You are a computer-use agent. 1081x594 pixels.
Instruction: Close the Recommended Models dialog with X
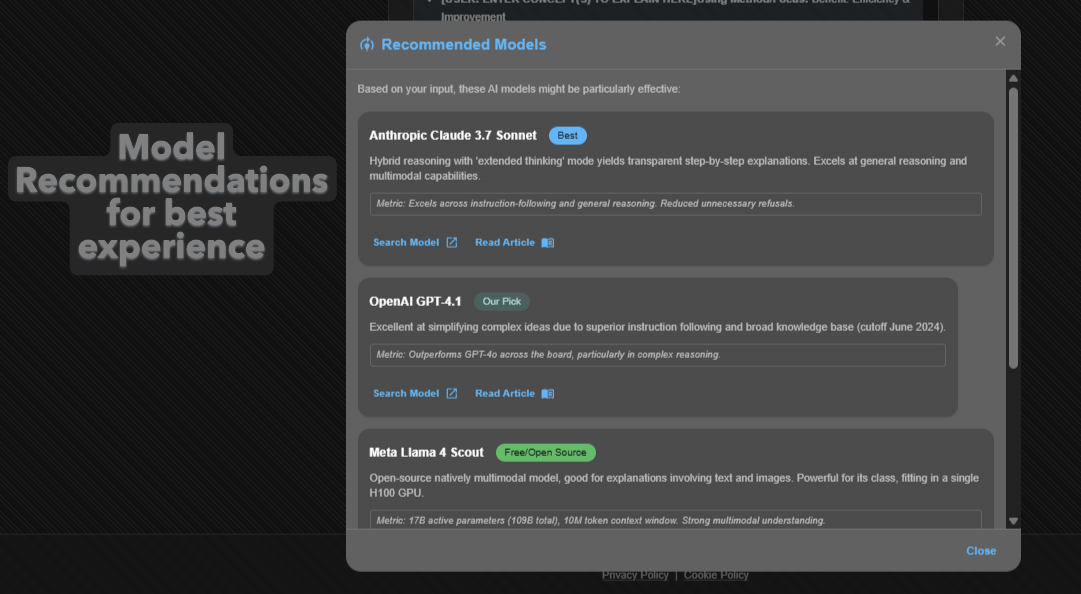tap(1000, 41)
